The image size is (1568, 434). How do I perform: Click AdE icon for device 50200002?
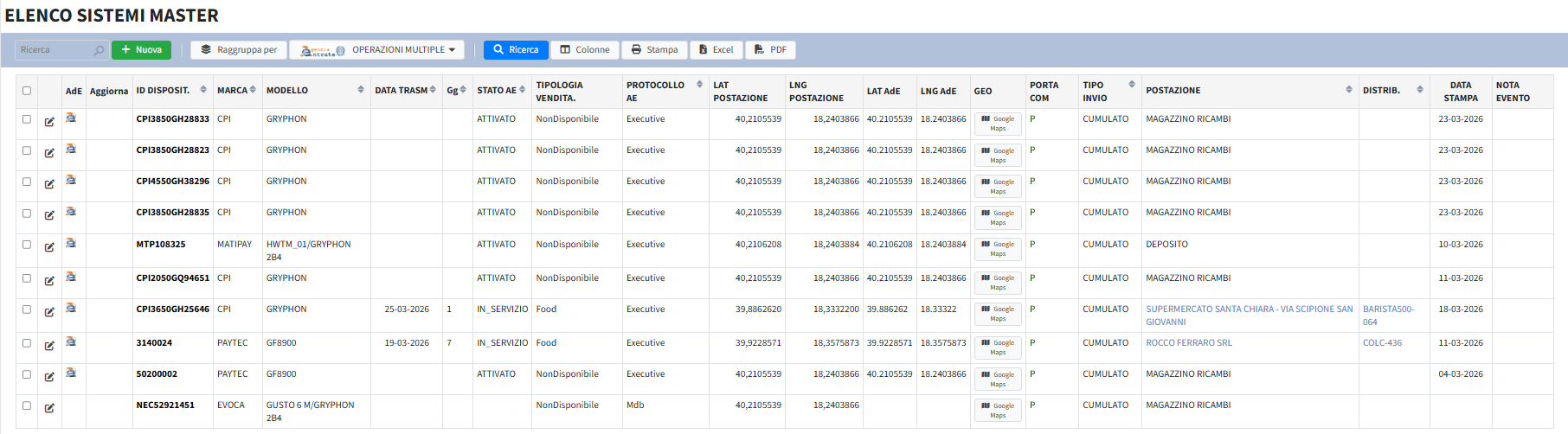(x=71, y=373)
